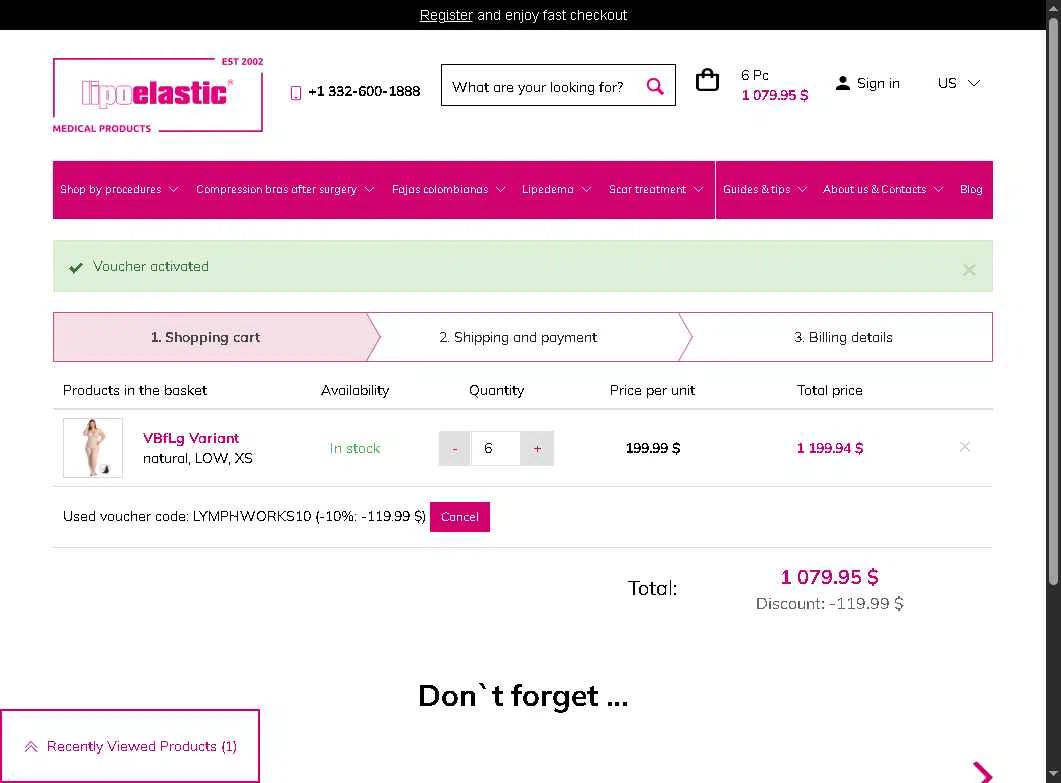This screenshot has width=1061, height=783.
Task: Click the phone icon beside the number
Action: click(296, 93)
